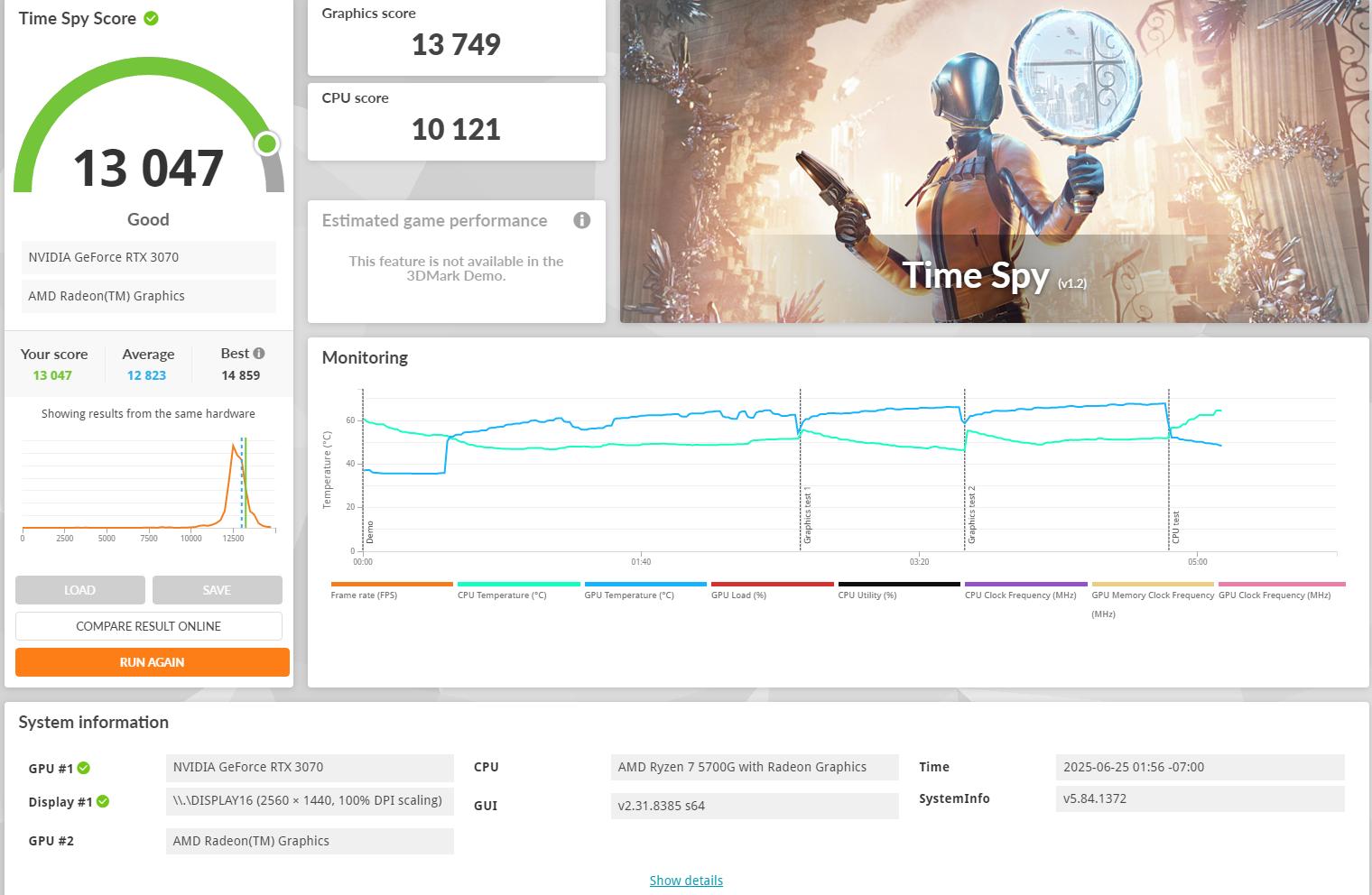Click the GPU Temperature color swatch in the legend
Viewport: 1372px width, 895px height.
(644, 584)
